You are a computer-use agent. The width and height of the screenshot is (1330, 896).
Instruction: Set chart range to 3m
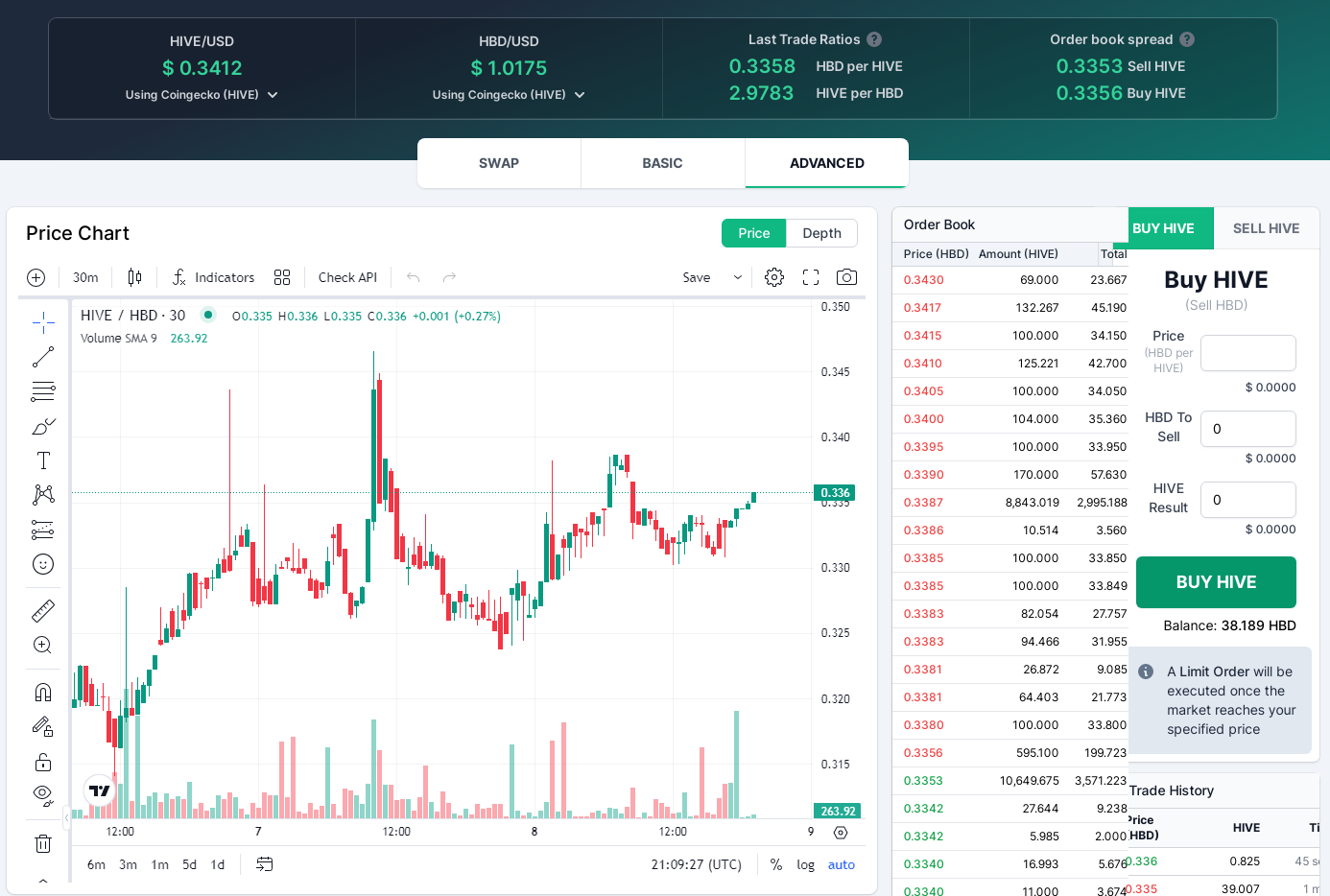click(x=128, y=864)
